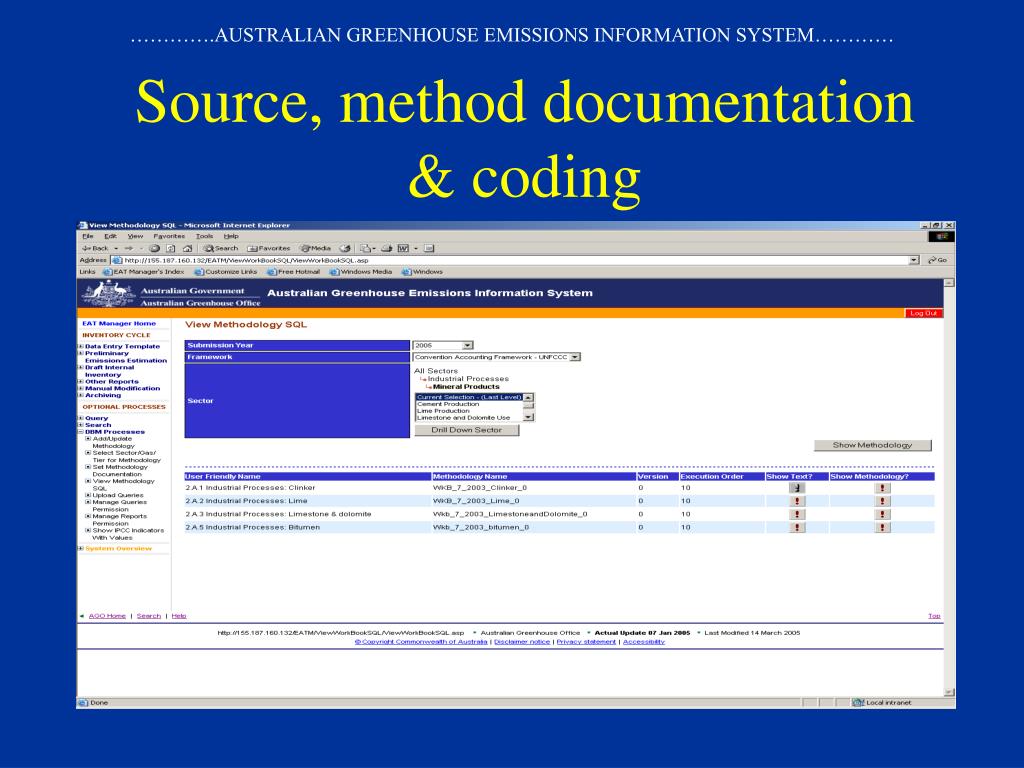Expand Manual Modification tree node

(81, 389)
